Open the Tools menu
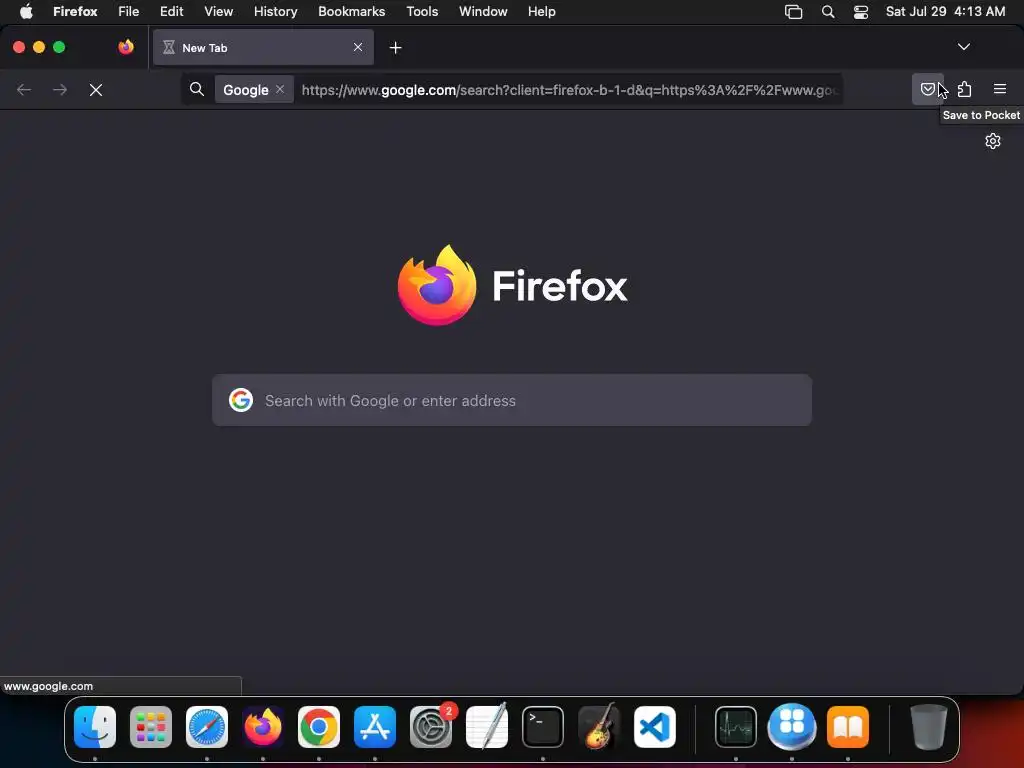 (x=423, y=12)
